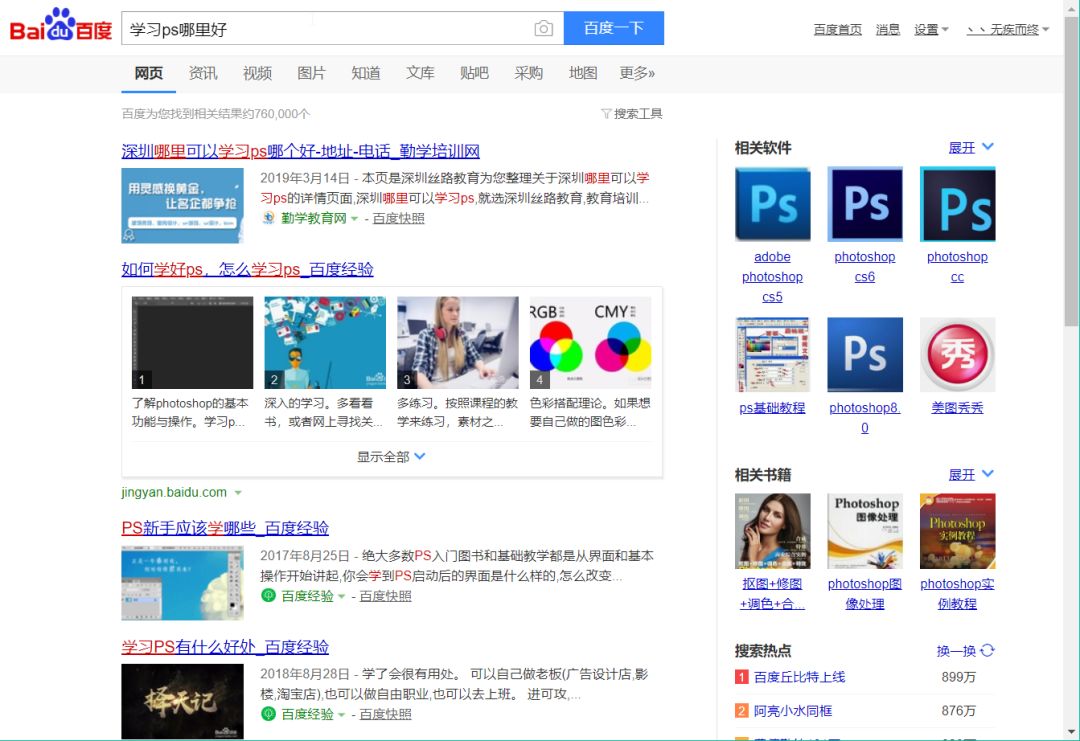Open 如何学好ps,怎么学习ps result title

pyautogui.click(x=247, y=269)
